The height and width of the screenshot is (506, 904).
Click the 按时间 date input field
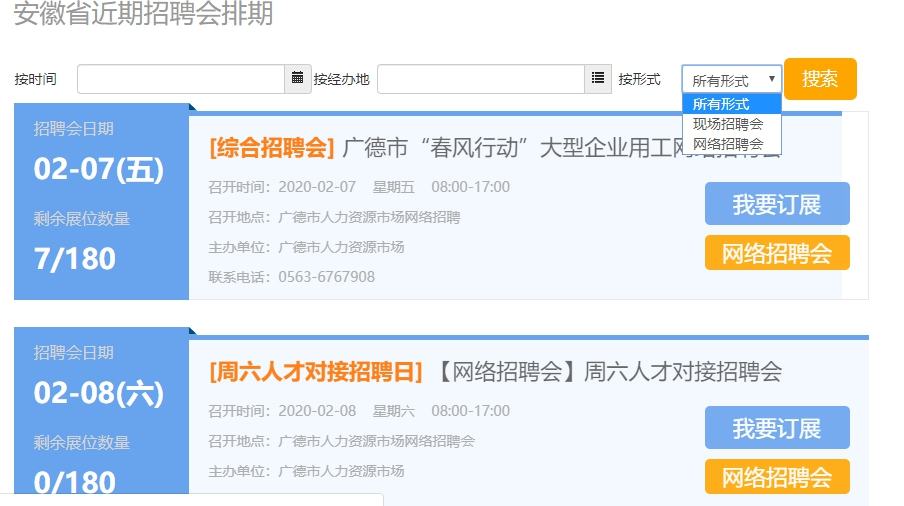181,79
